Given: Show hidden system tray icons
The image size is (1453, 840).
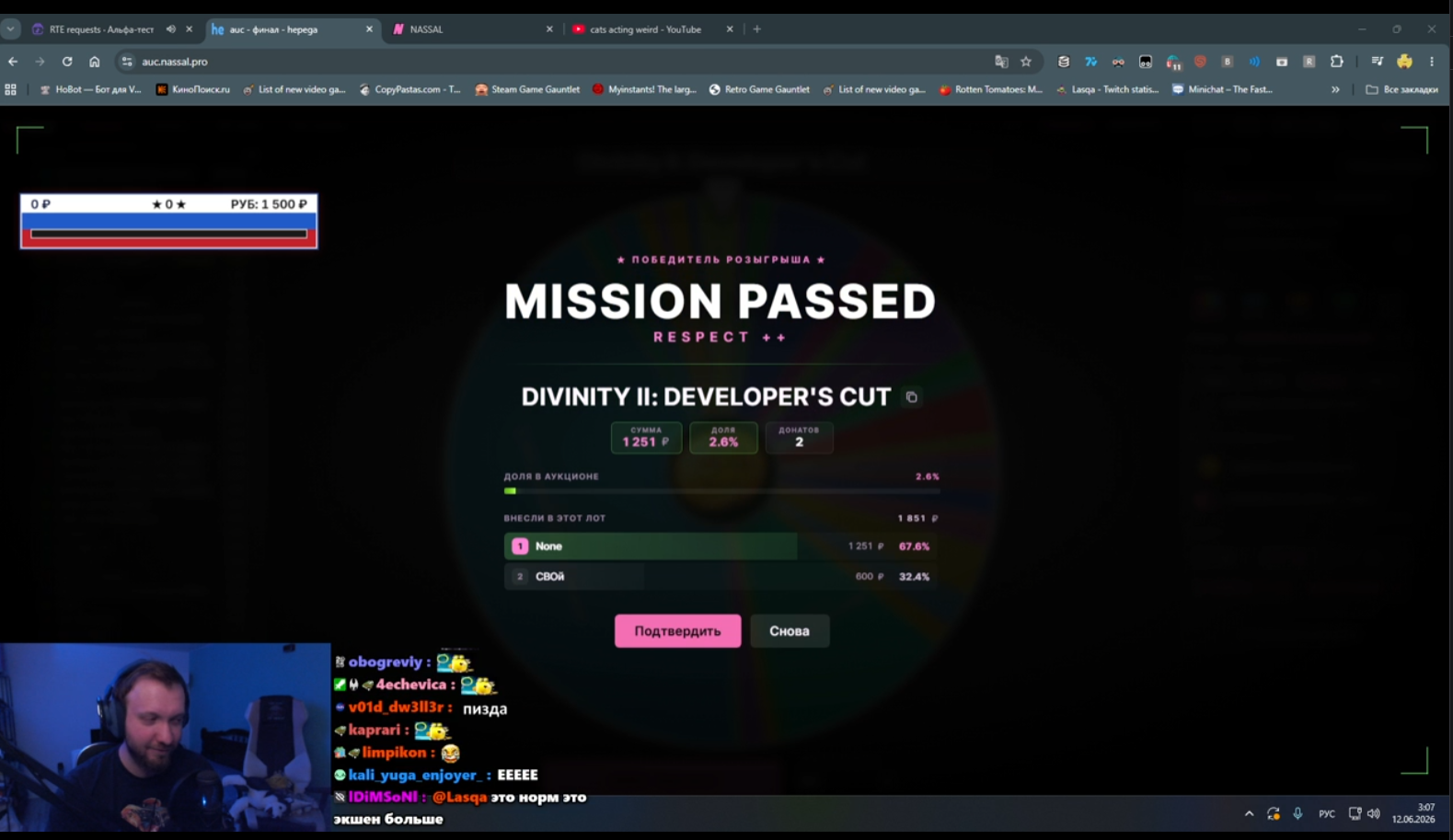Looking at the screenshot, I should coord(1249,813).
